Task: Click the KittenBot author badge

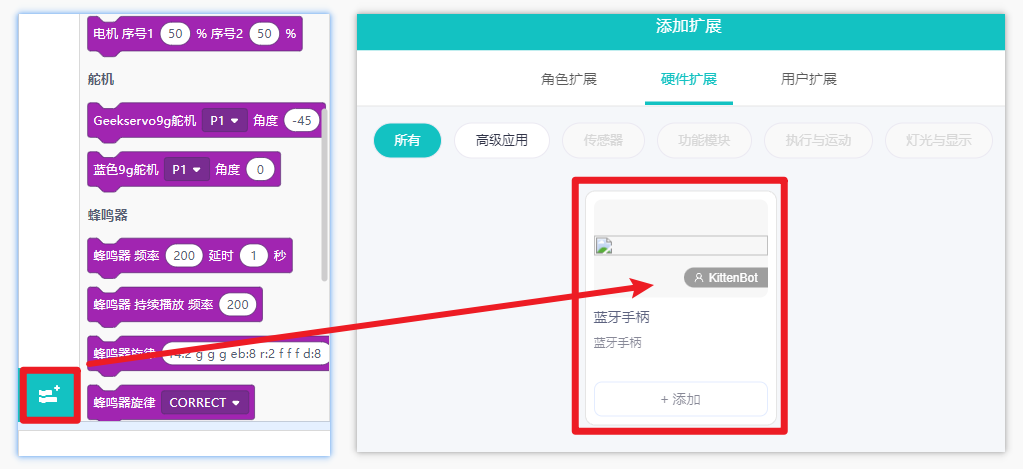Action: [725, 278]
